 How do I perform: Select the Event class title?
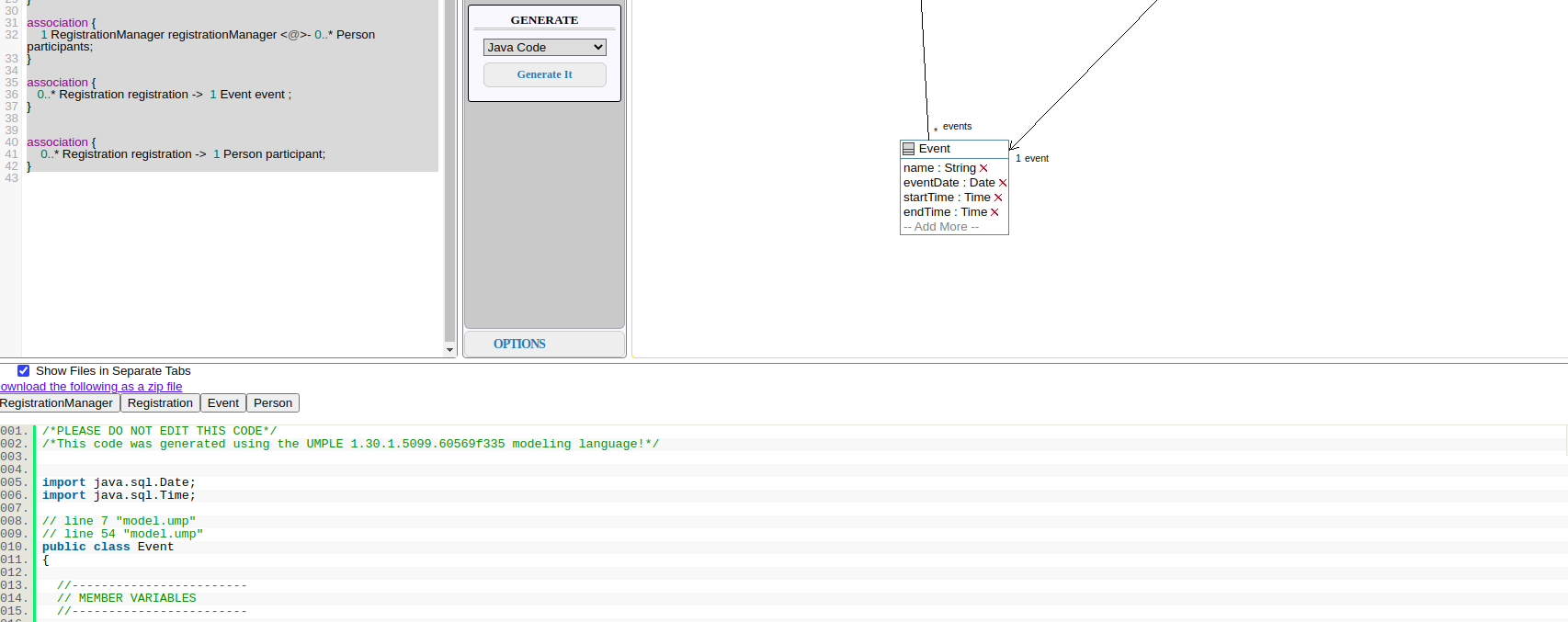[x=935, y=149]
